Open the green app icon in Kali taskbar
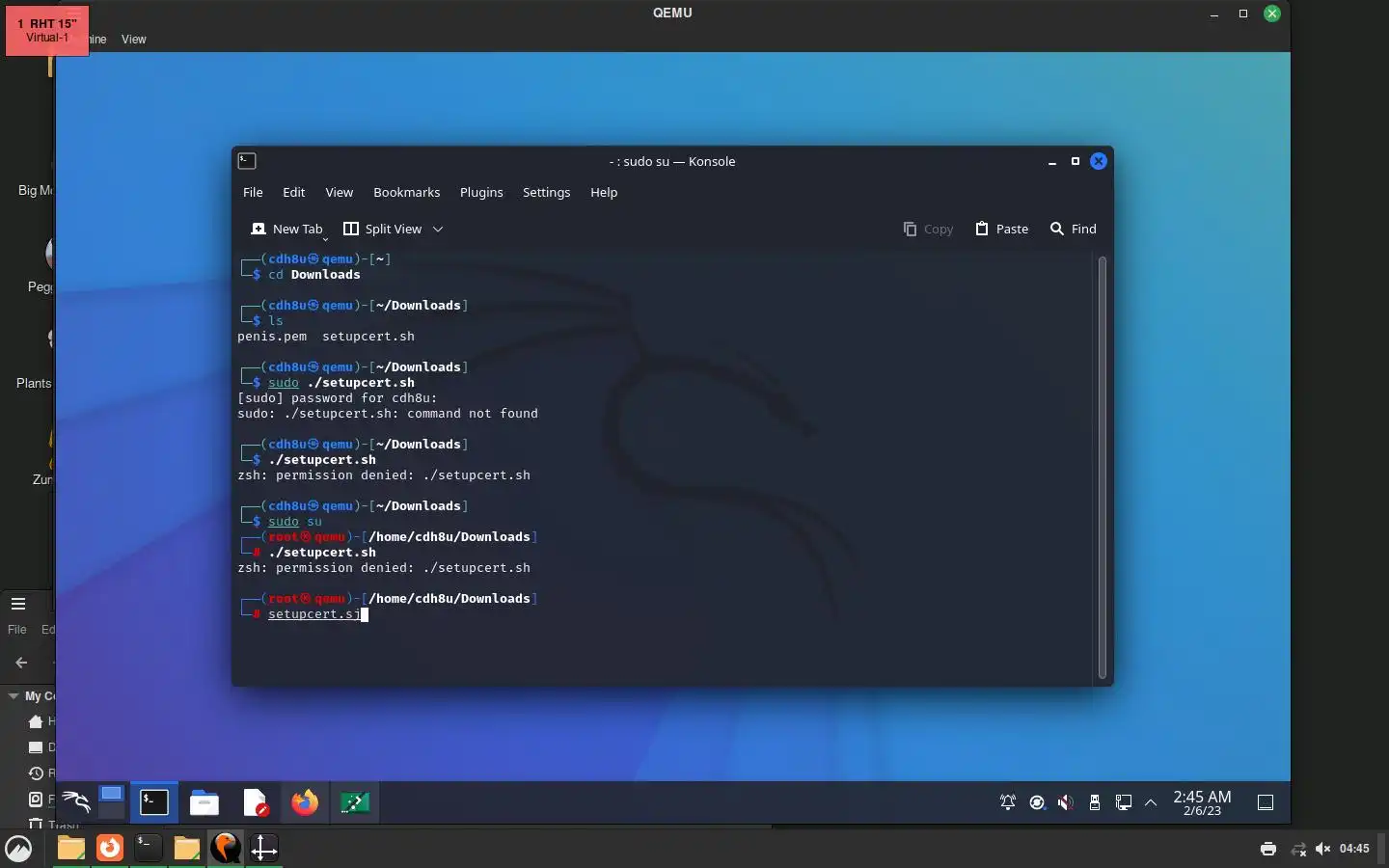This screenshot has height=868, width=1389. (355, 802)
